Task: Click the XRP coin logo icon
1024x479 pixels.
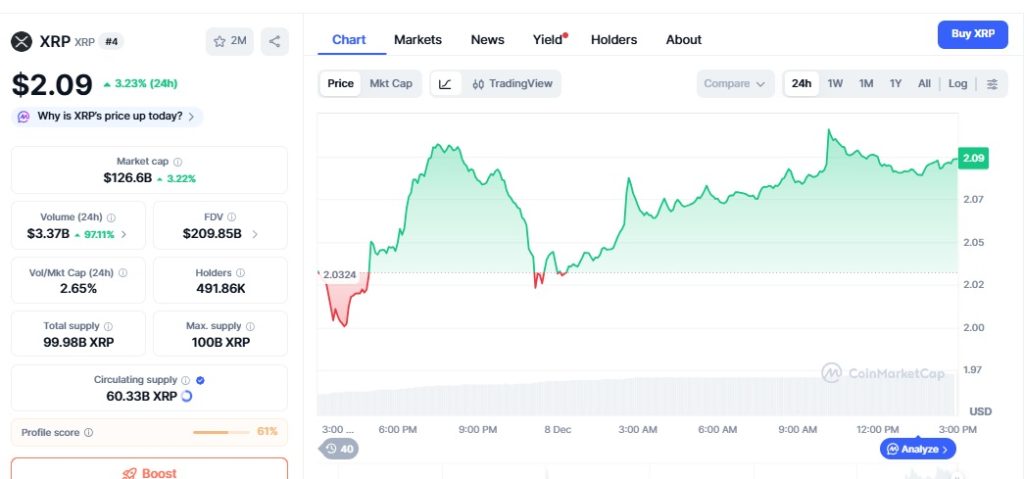Action: [22, 42]
